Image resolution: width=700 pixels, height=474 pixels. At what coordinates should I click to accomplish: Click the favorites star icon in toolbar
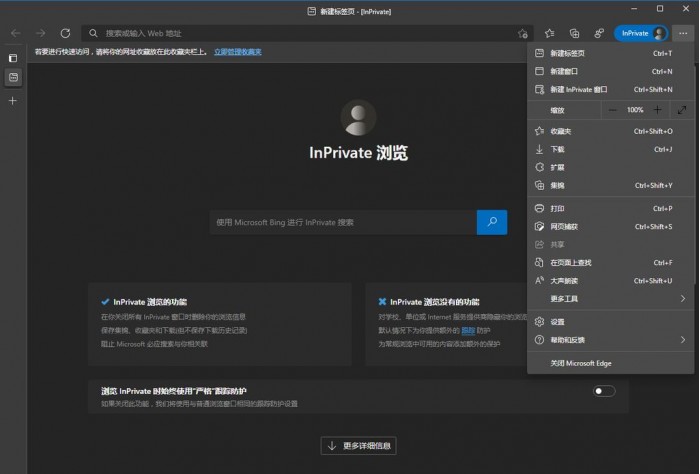pos(550,33)
